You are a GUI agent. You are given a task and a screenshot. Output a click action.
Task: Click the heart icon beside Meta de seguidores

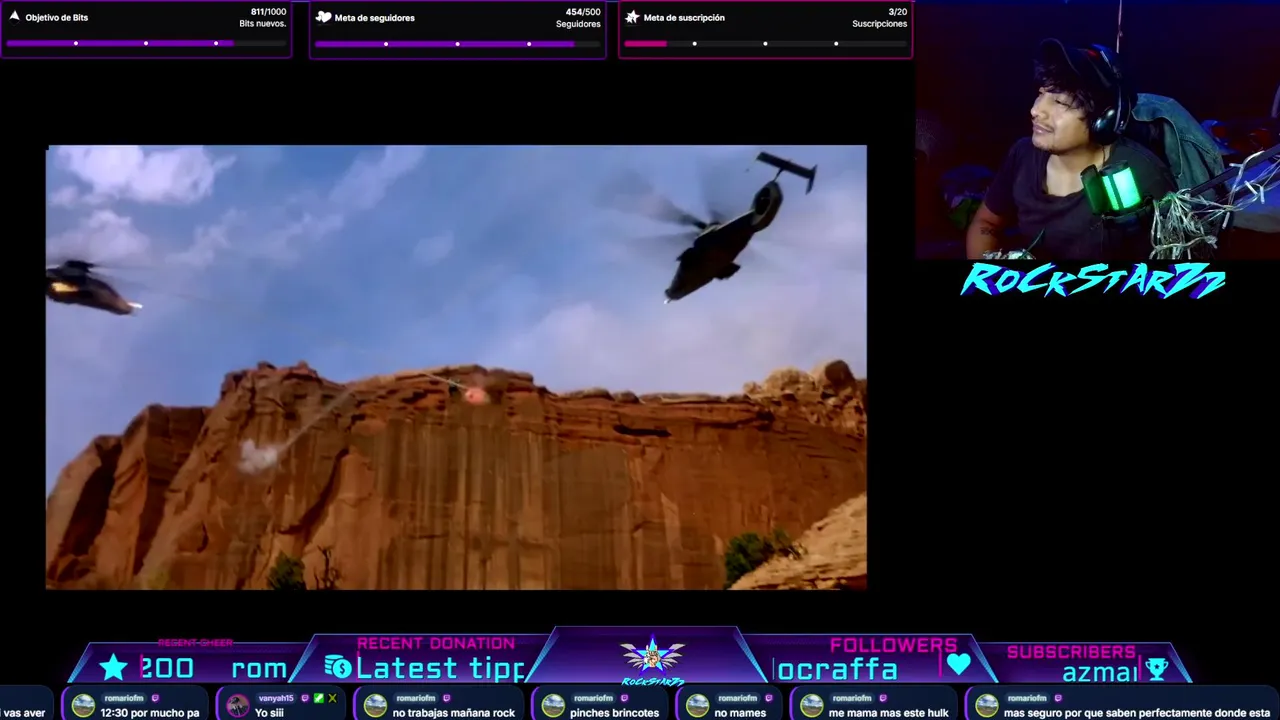[323, 17]
